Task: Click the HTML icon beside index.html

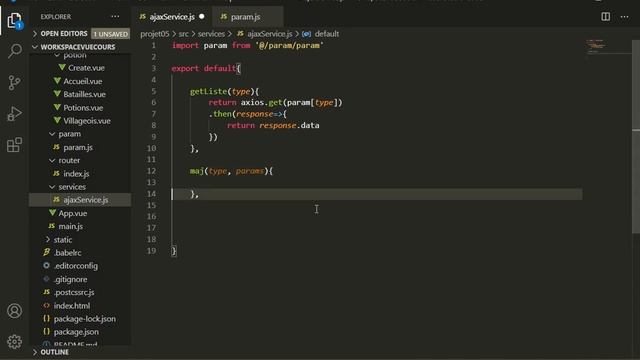Action: [x=47, y=305]
